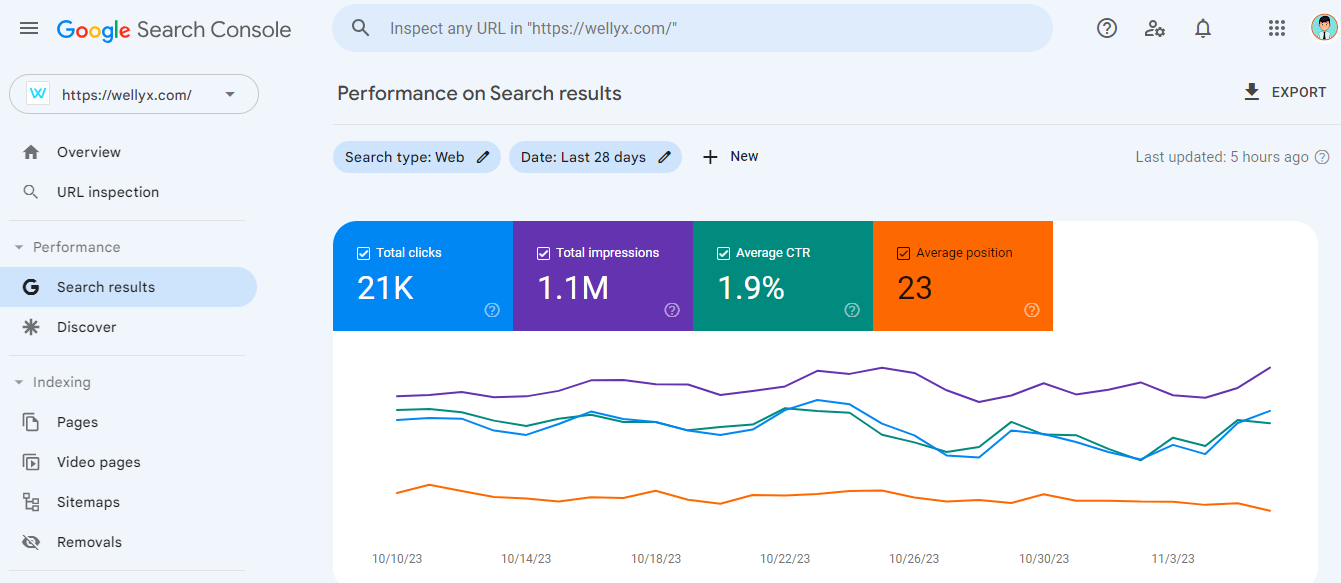
Task: Click the Pages documents icon
Action: tap(31, 422)
